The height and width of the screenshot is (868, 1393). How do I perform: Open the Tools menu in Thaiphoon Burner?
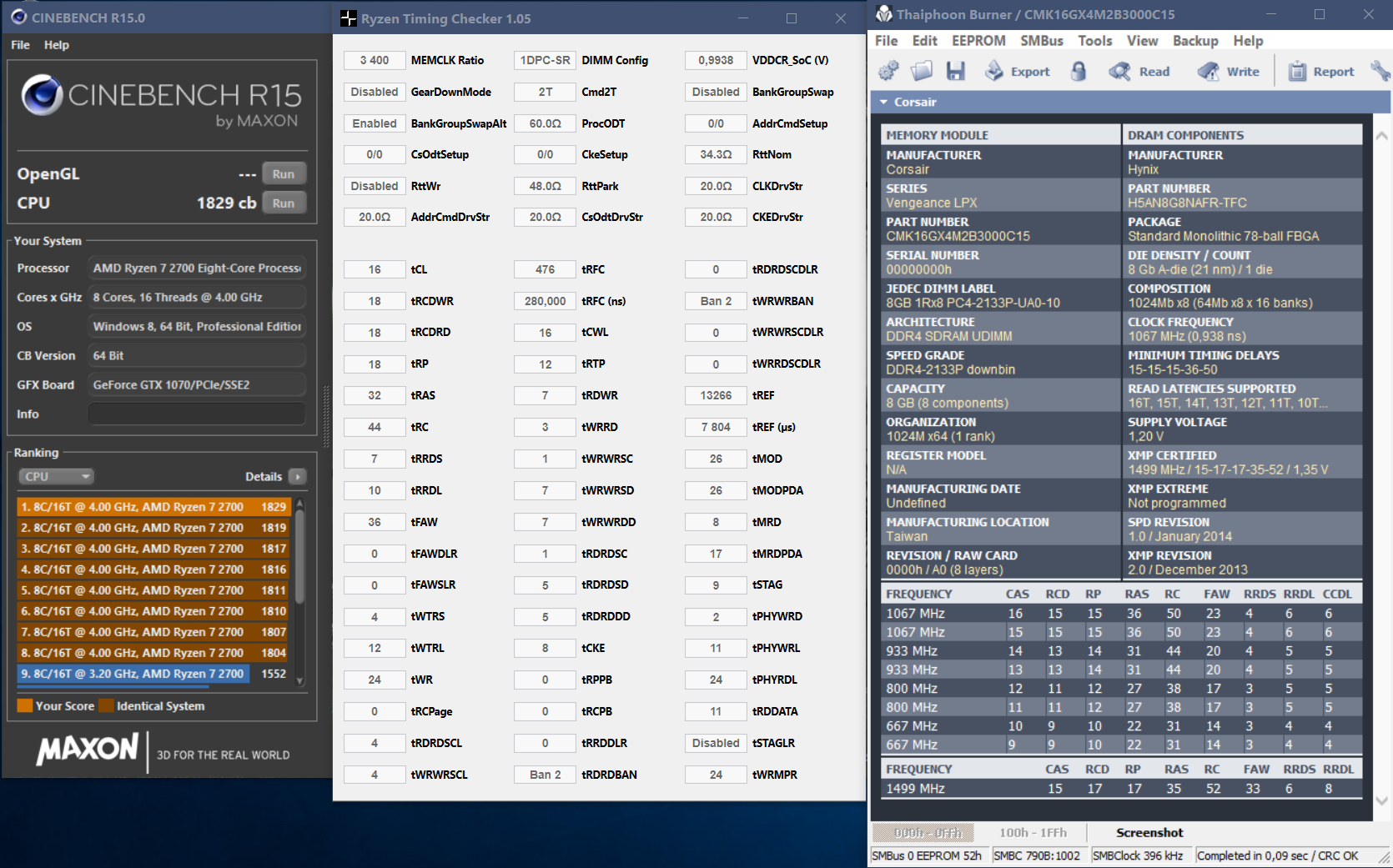coord(1095,41)
